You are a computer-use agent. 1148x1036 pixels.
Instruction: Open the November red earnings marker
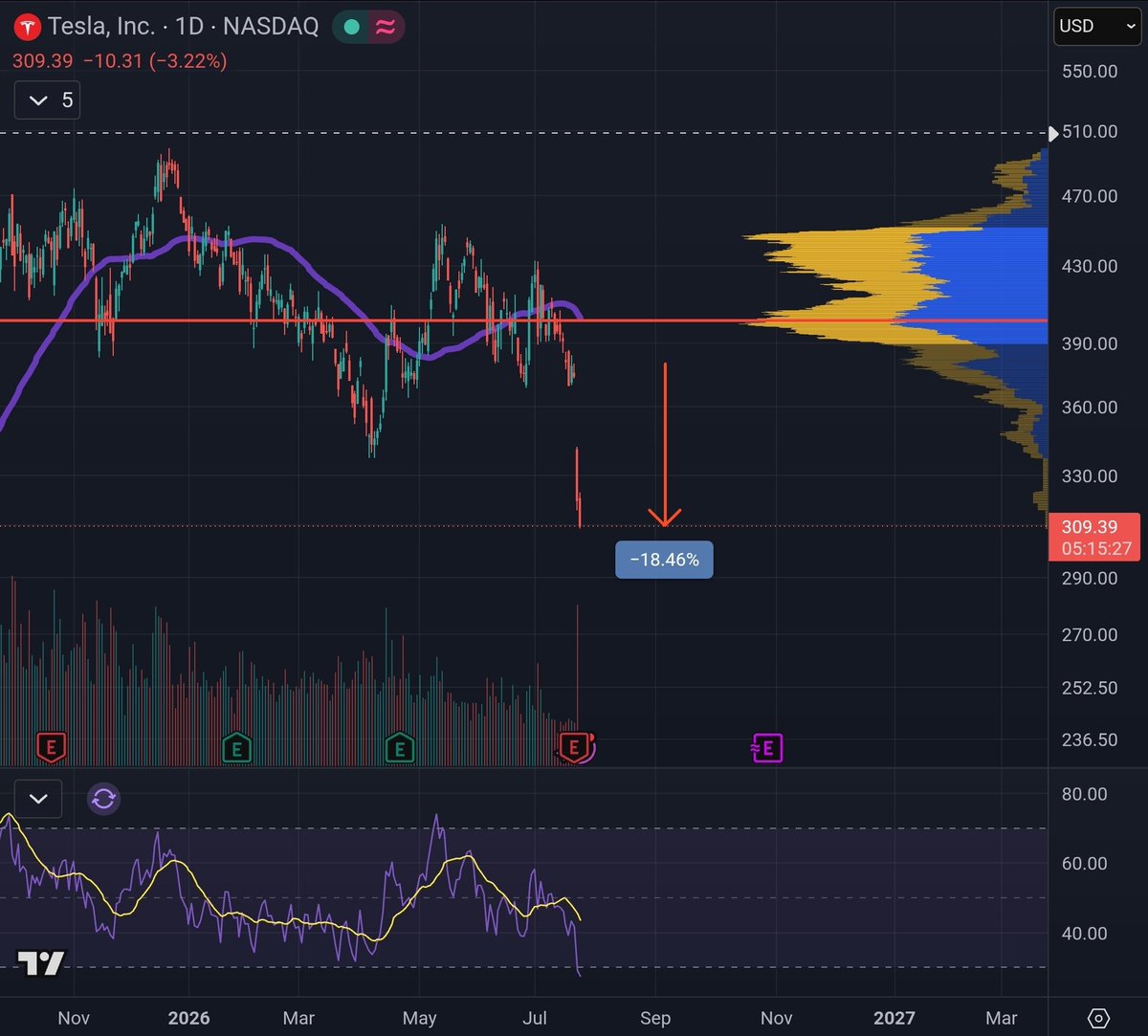(x=51, y=746)
